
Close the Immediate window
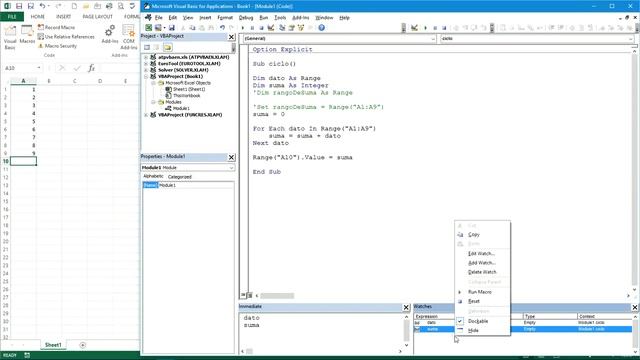pos(406,307)
